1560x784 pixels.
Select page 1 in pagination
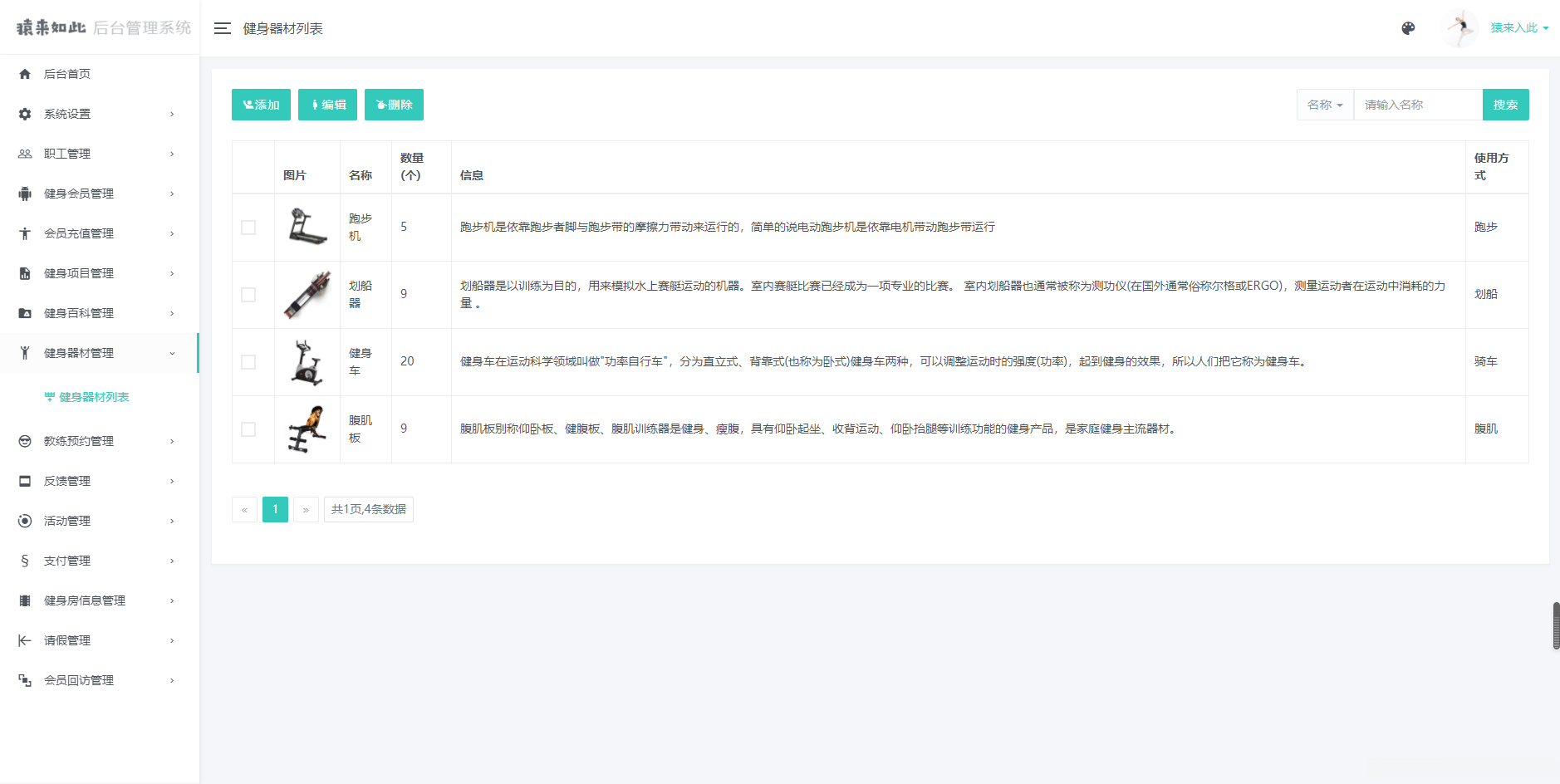point(275,509)
